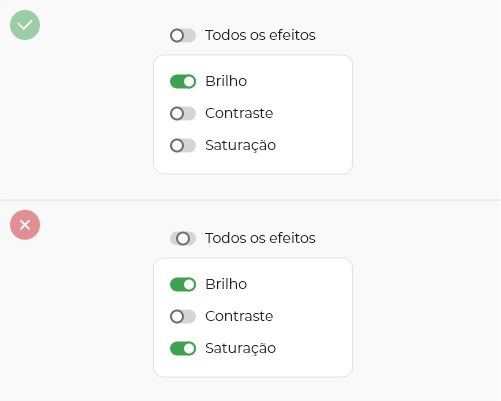Image resolution: width=501 pixels, height=401 pixels.
Task: Click the Saturação label in the red X example
Action: 240,349
